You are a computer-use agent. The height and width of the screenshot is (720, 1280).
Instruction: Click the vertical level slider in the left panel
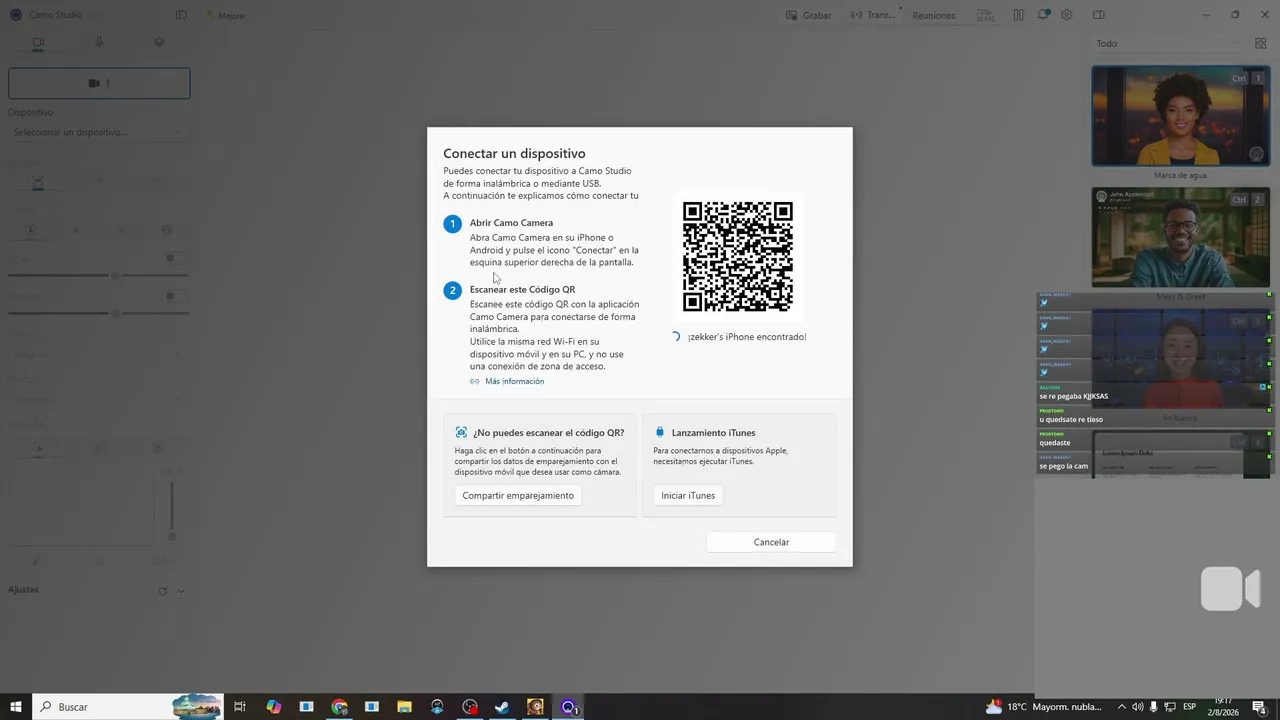[172, 510]
